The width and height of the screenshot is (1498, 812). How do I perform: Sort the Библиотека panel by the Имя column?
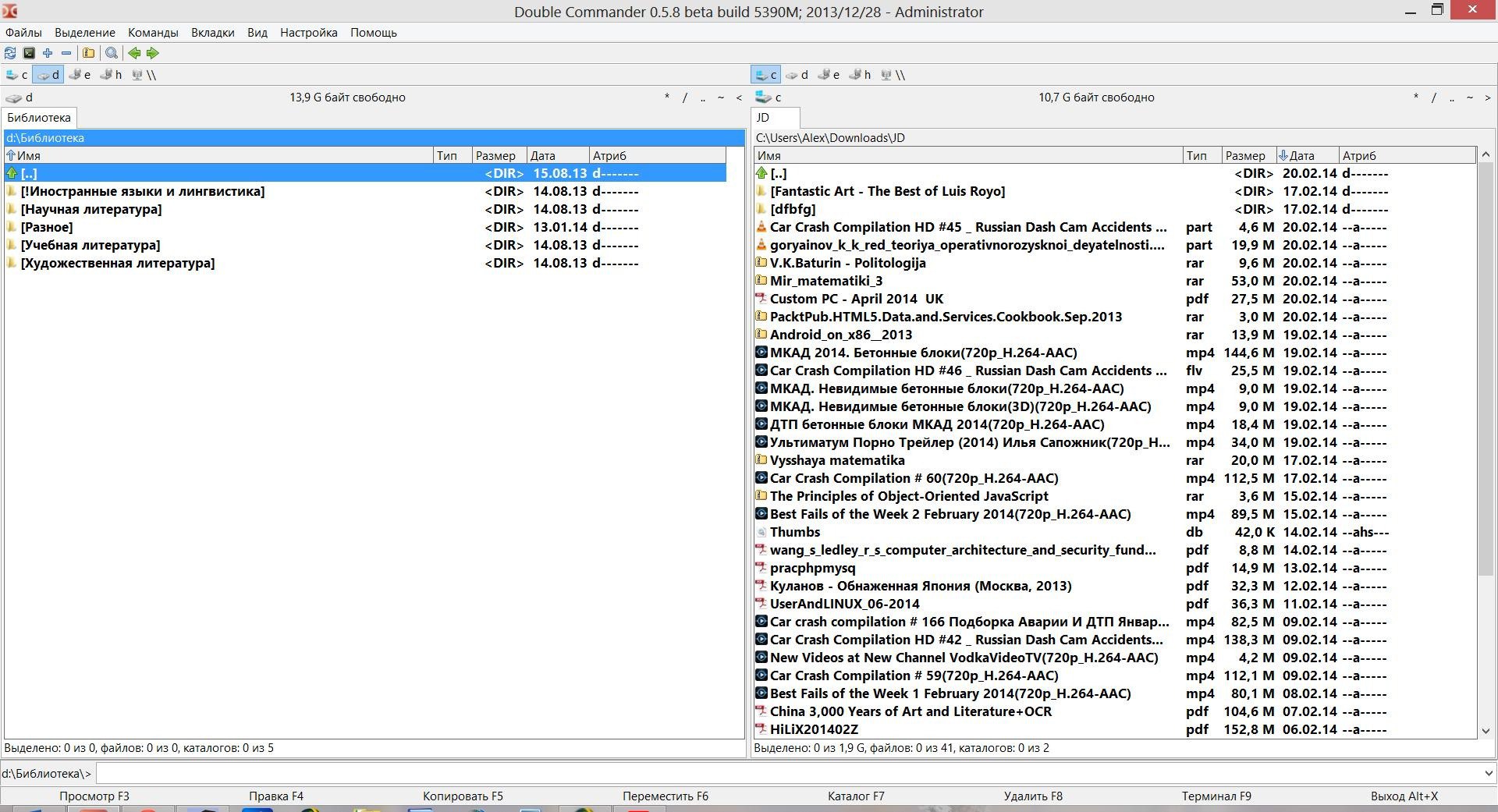pyautogui.click(x=218, y=155)
